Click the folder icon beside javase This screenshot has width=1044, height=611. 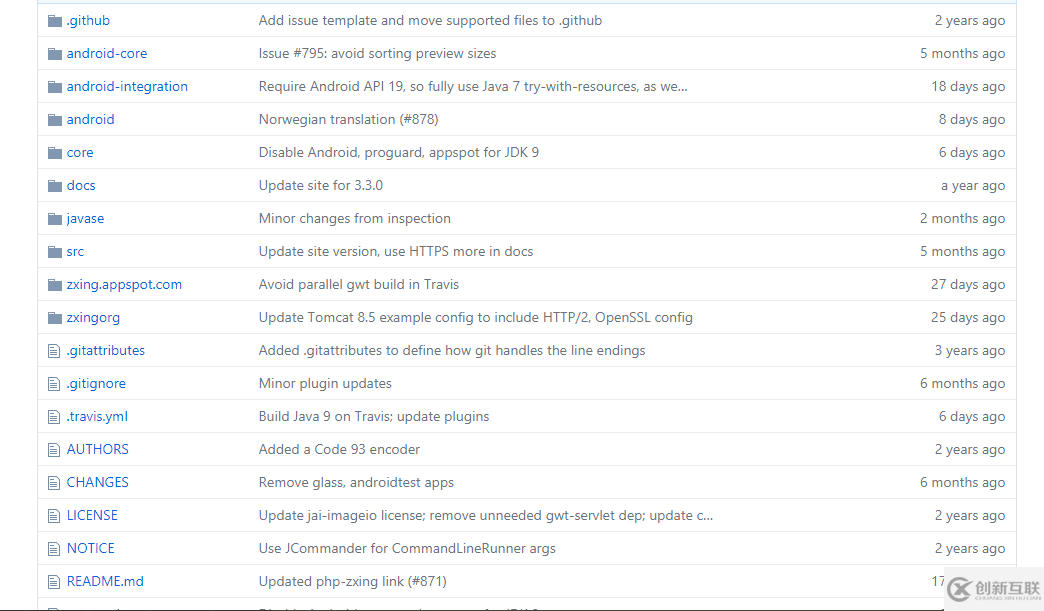tap(55, 219)
